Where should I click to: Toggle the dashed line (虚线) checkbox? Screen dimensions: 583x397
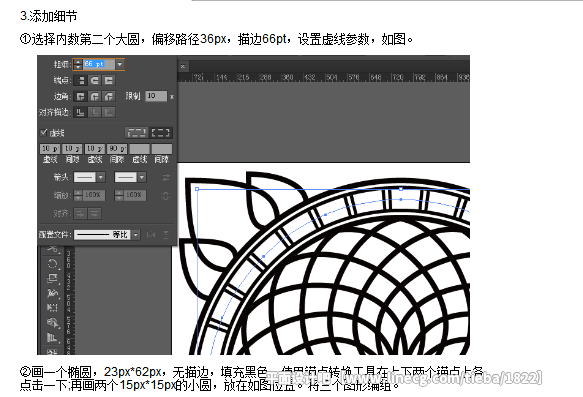[x=44, y=132]
